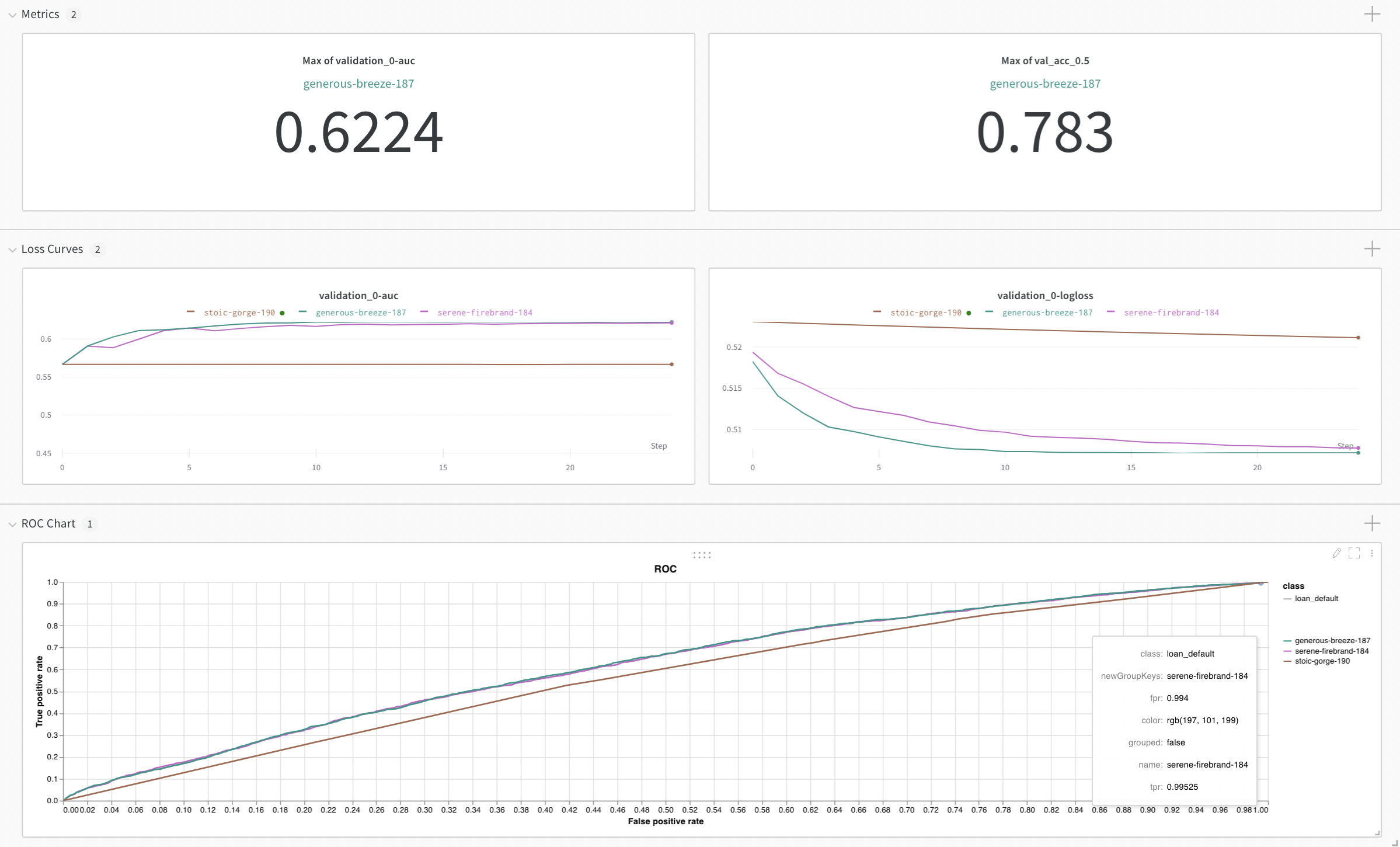The height and width of the screenshot is (847, 1400).
Task: Click the drag handle dots above the ROC title
Action: tap(702, 555)
